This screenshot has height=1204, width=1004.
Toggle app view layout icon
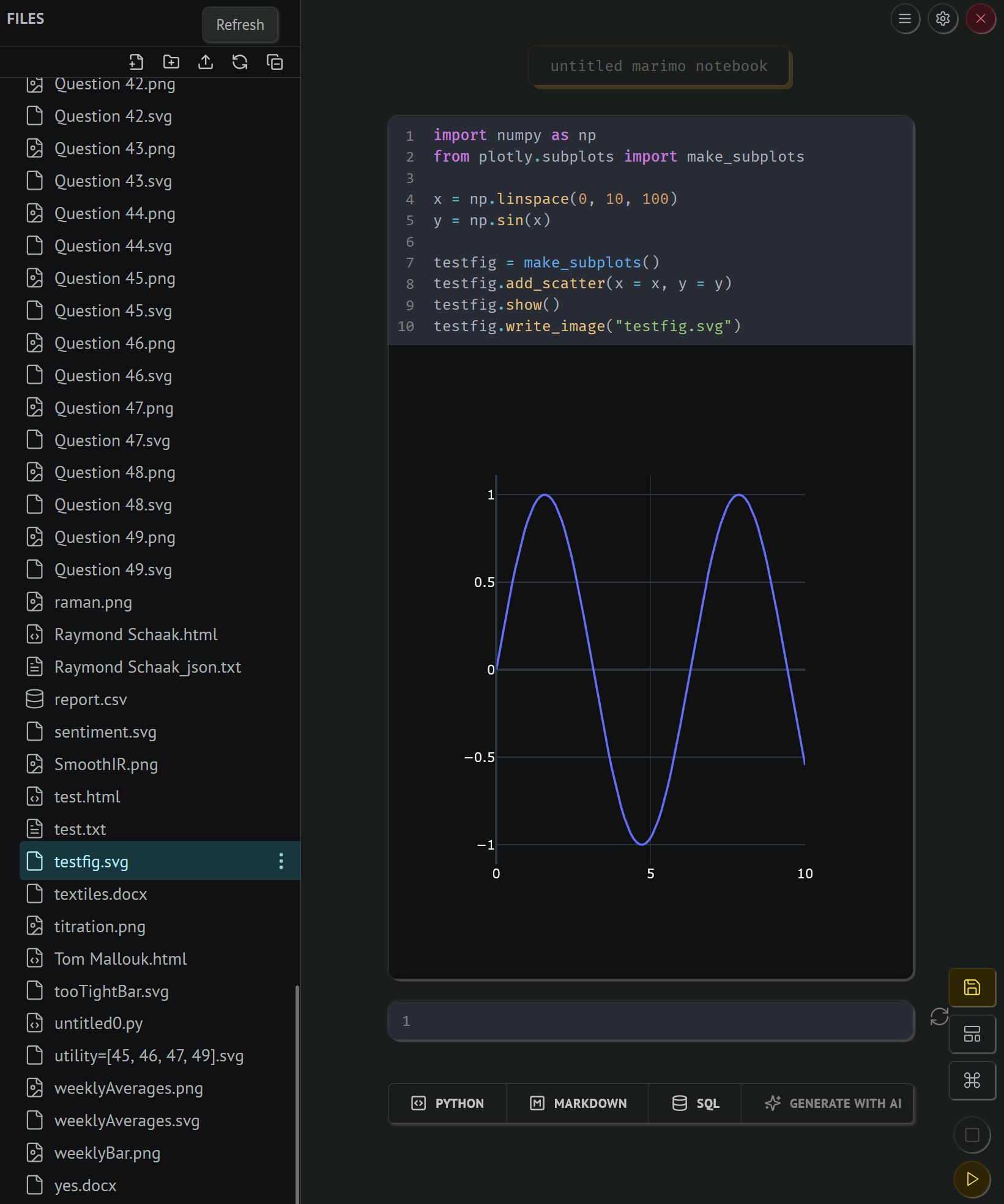(972, 1034)
